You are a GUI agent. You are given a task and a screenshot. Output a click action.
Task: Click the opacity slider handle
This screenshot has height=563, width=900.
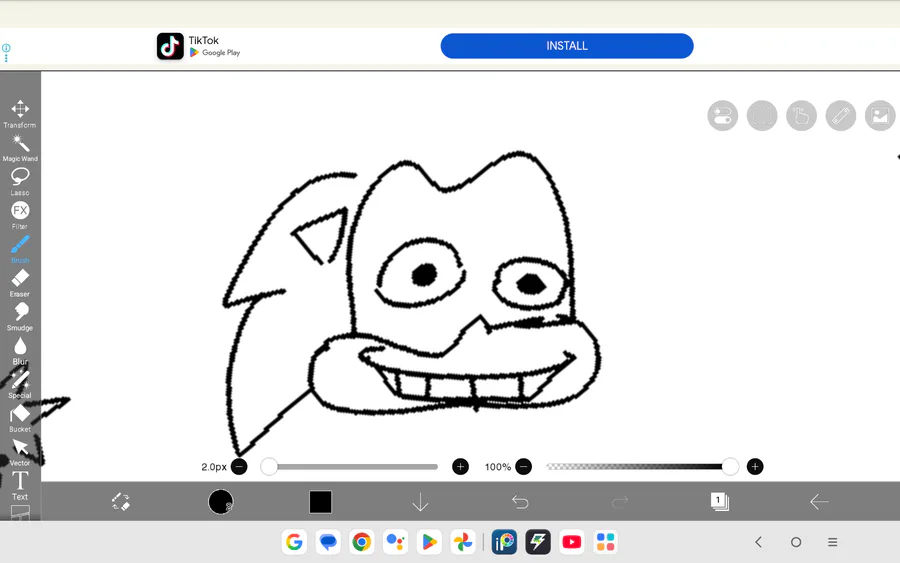(x=730, y=467)
